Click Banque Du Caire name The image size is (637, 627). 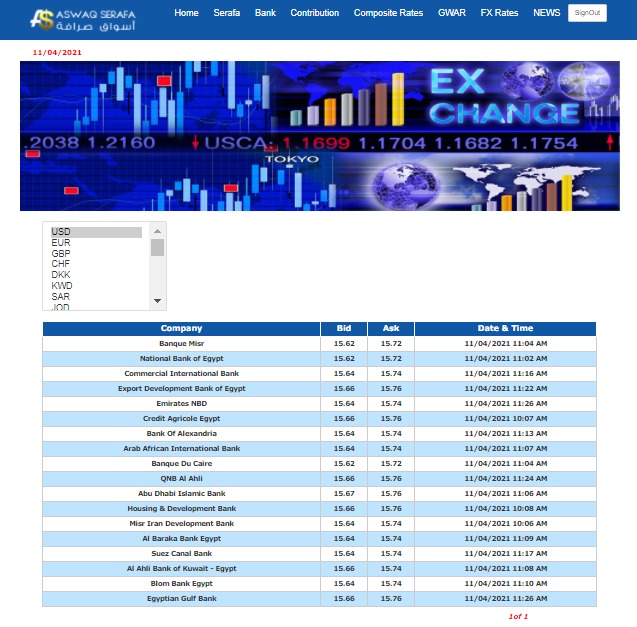coord(182,464)
